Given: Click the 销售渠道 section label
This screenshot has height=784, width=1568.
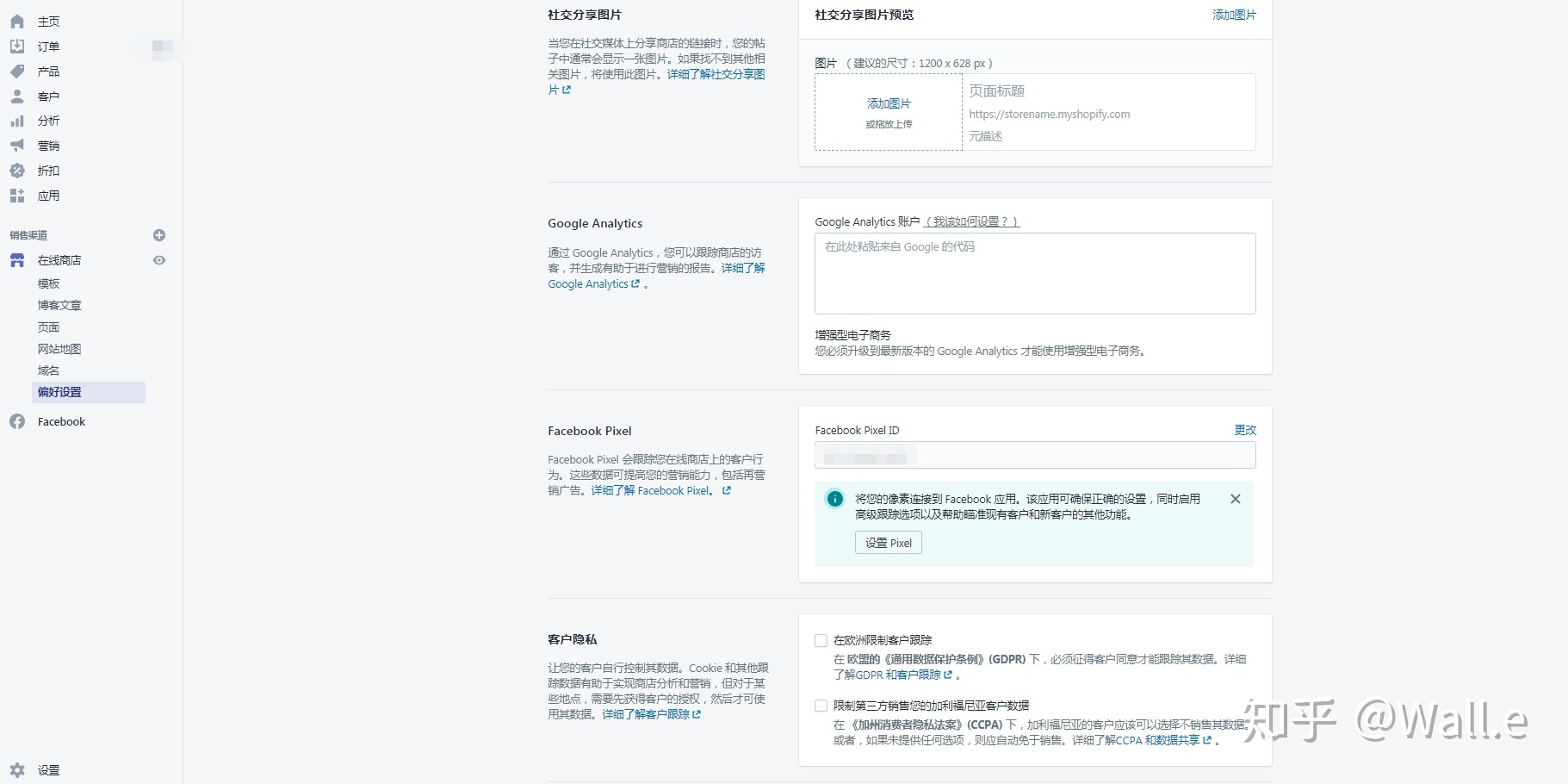Looking at the screenshot, I should tap(28, 235).
